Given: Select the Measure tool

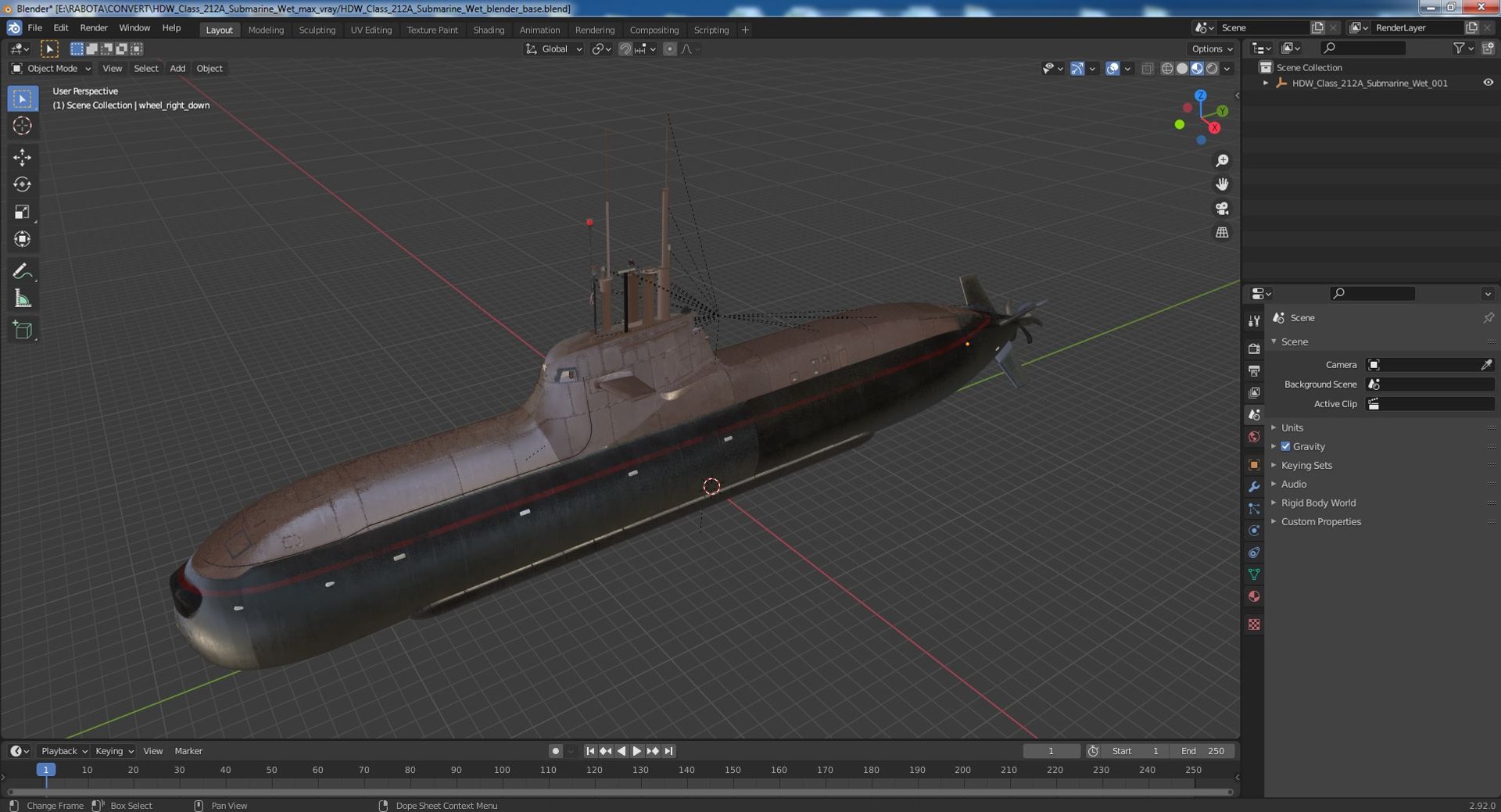Looking at the screenshot, I should (x=22, y=299).
